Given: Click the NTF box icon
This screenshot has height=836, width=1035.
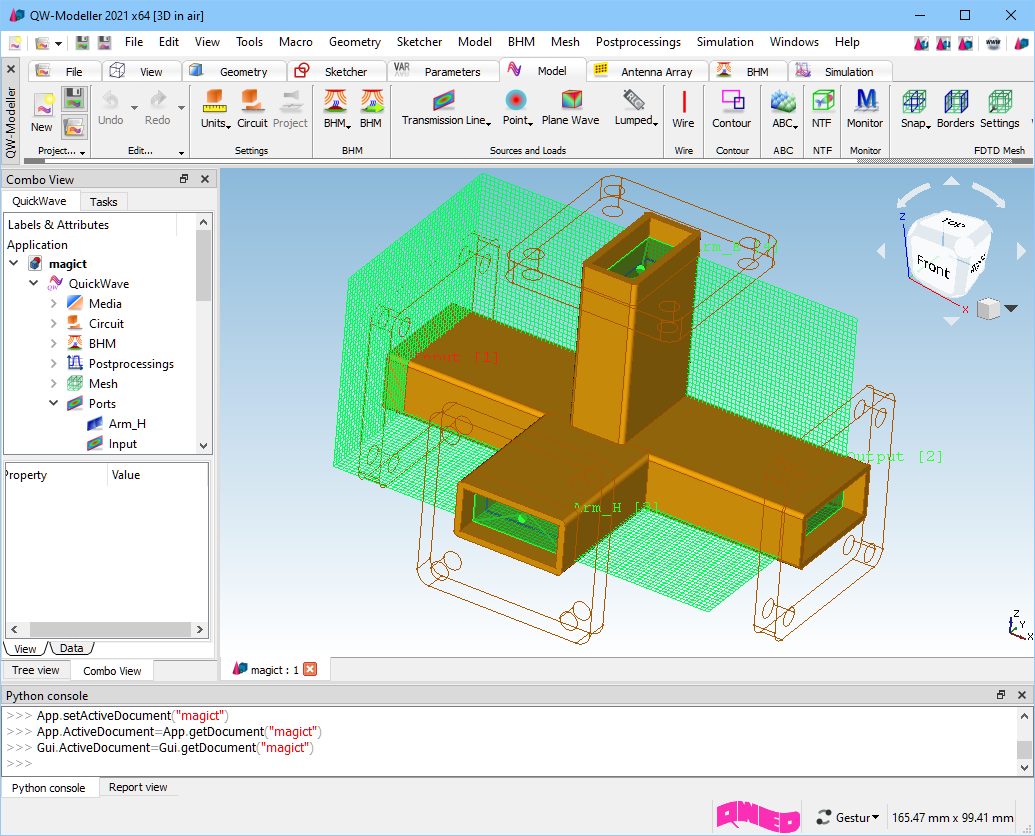Looking at the screenshot, I should click(x=822, y=101).
